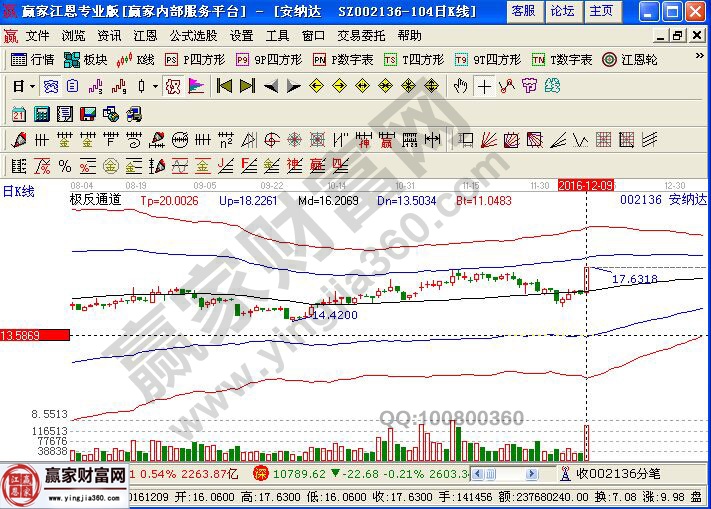Open the 日 period dropdown
The height and width of the screenshot is (509, 711).
[x=22, y=86]
